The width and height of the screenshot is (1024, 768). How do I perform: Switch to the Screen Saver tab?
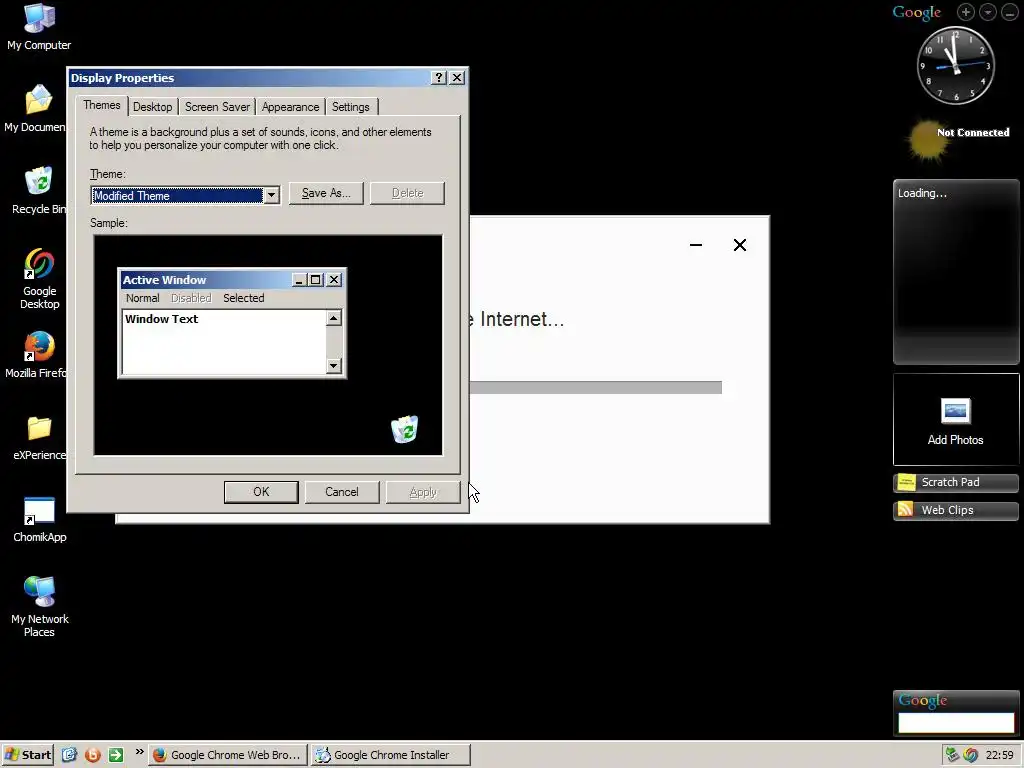pos(217,107)
